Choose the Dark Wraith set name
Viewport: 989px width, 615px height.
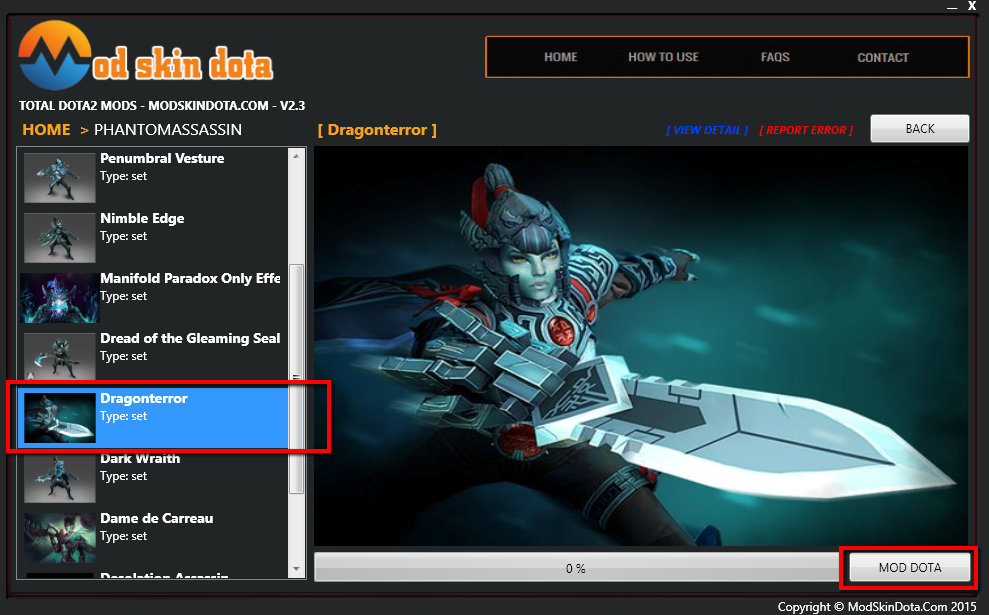coord(140,459)
